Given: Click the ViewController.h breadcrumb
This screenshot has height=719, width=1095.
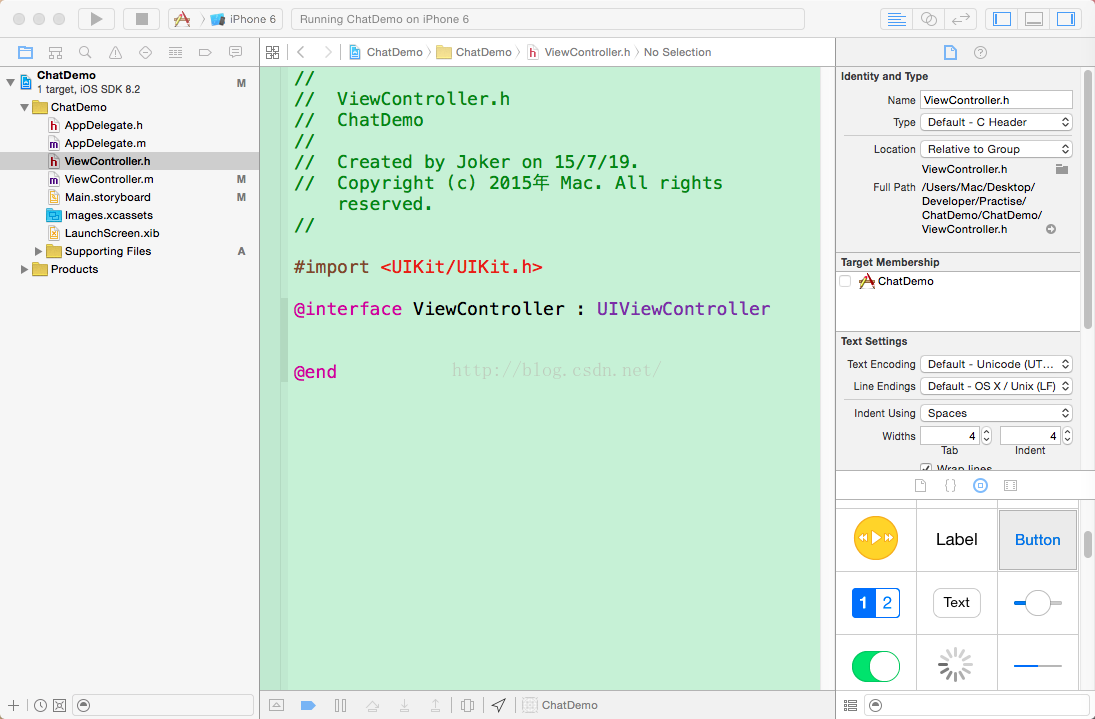Looking at the screenshot, I should [x=579, y=52].
